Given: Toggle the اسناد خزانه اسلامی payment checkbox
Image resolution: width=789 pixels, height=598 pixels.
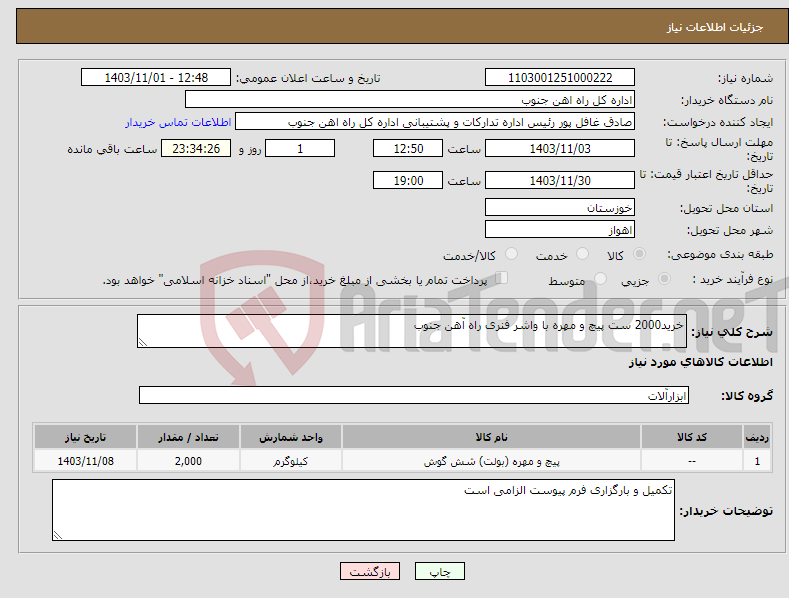Looking at the screenshot, I should [501, 278].
